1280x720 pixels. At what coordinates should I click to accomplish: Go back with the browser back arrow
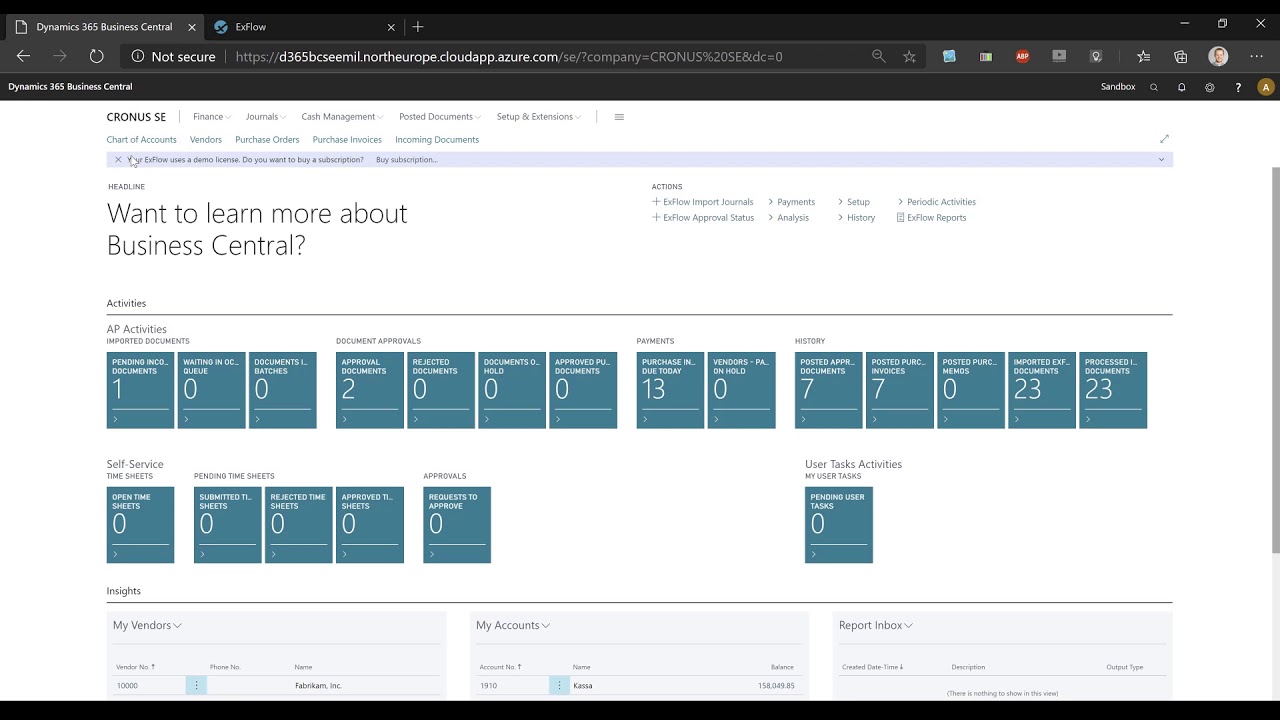tap(24, 57)
